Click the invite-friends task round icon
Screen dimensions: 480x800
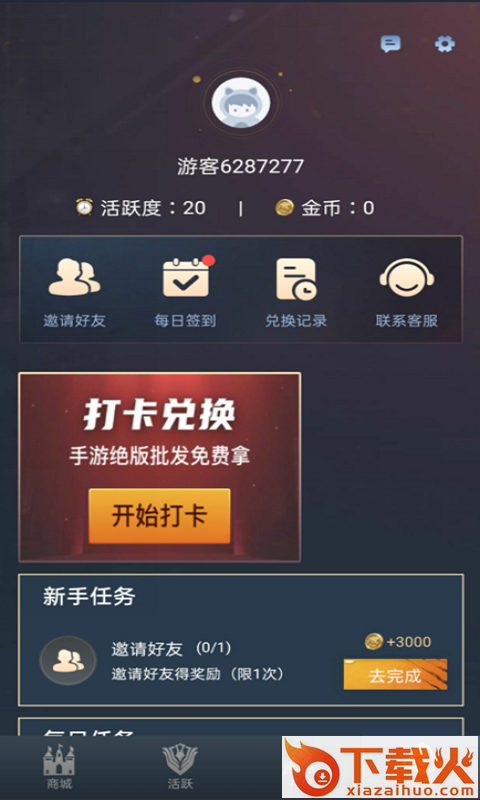(68, 660)
